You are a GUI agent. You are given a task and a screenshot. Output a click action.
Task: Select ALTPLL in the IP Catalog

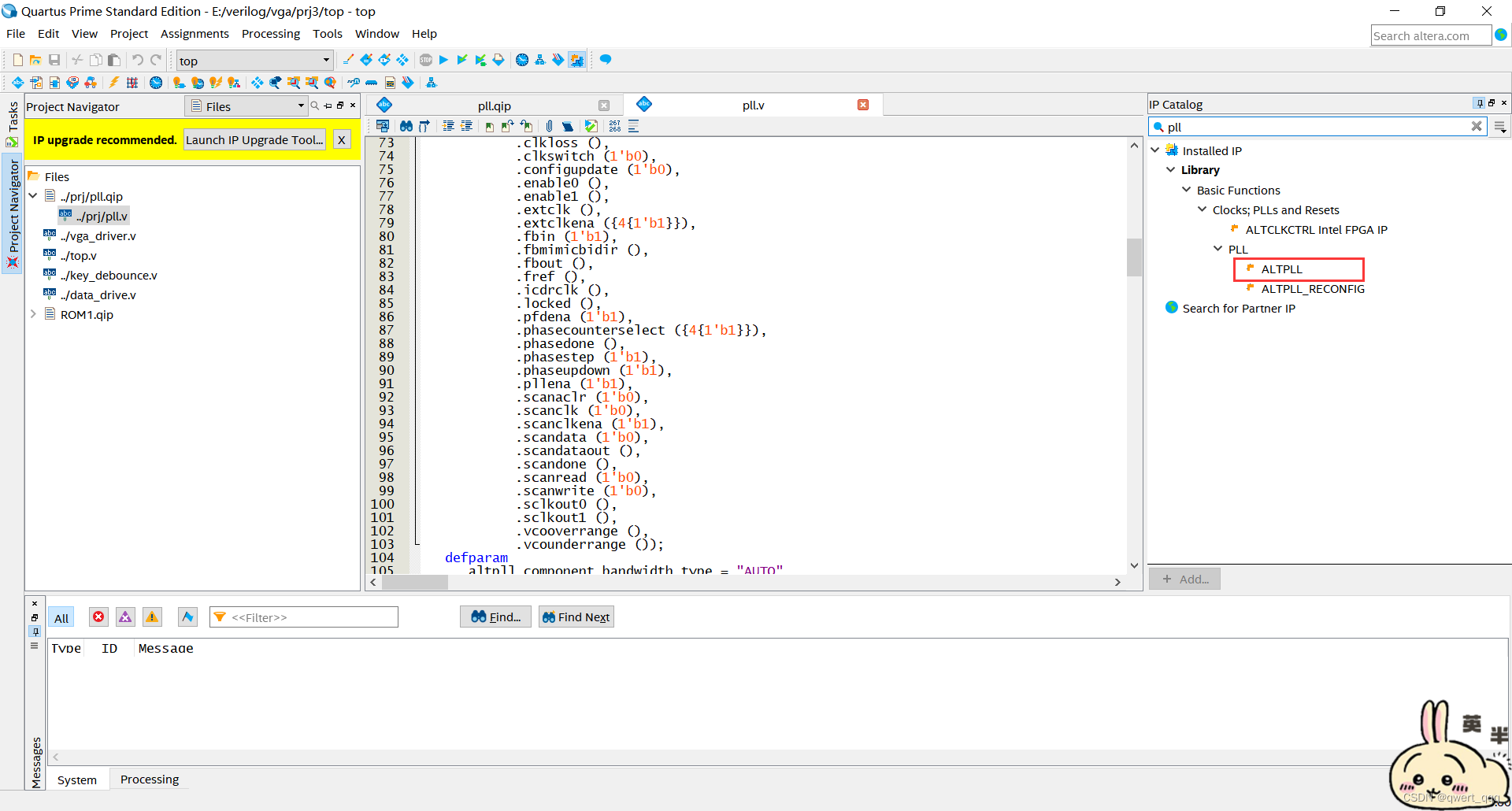pos(1281,269)
